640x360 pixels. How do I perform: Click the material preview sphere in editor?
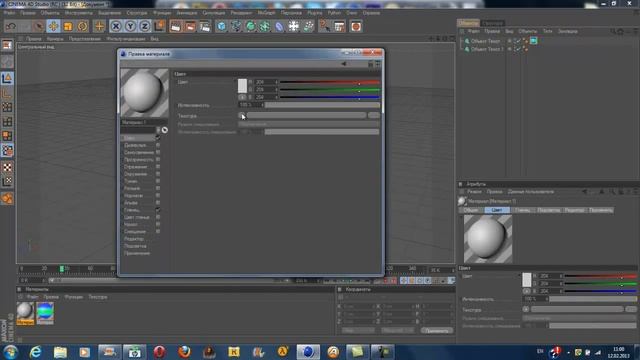point(144,93)
